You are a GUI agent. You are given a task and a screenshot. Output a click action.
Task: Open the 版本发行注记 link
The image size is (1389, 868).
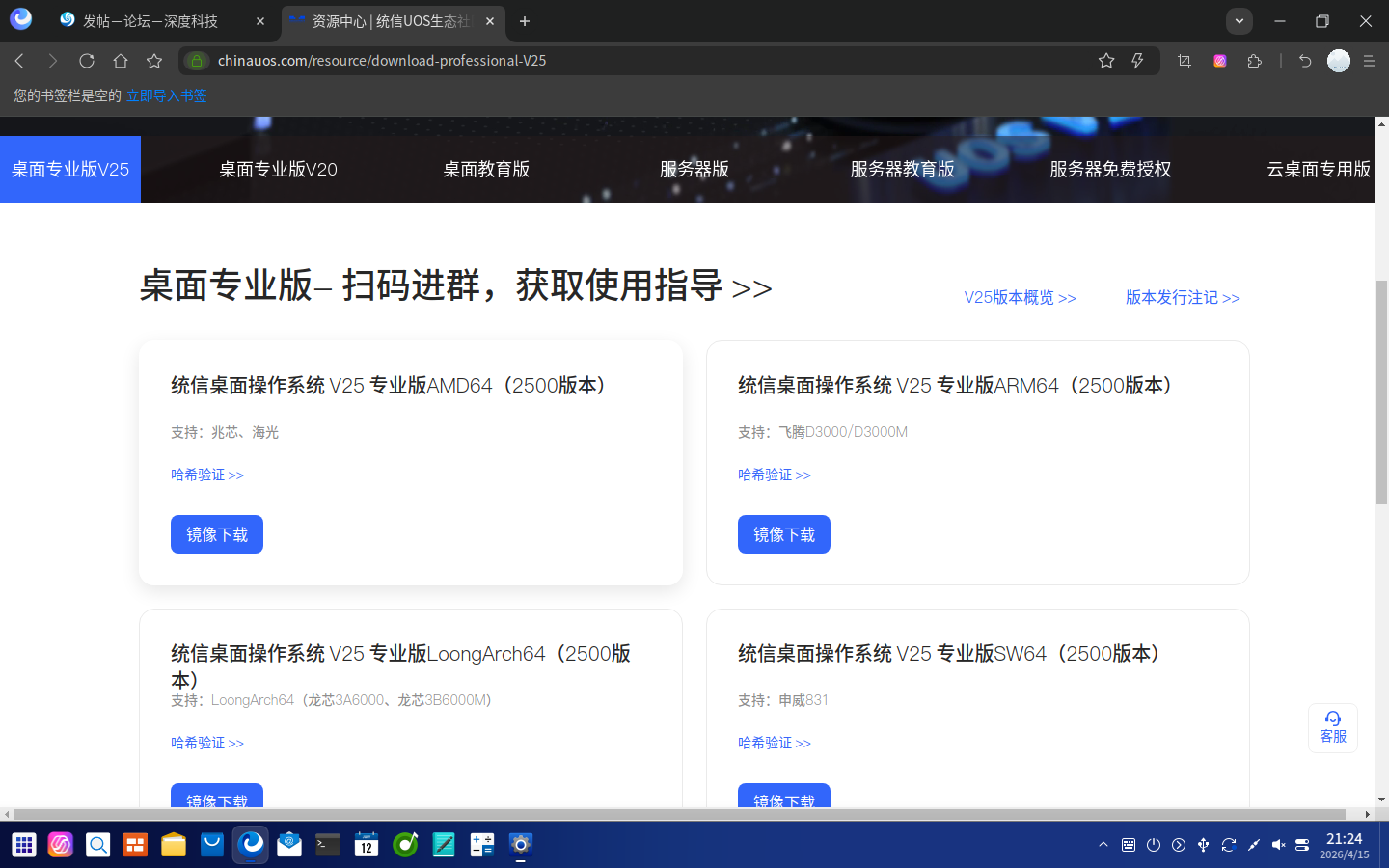pos(1183,298)
